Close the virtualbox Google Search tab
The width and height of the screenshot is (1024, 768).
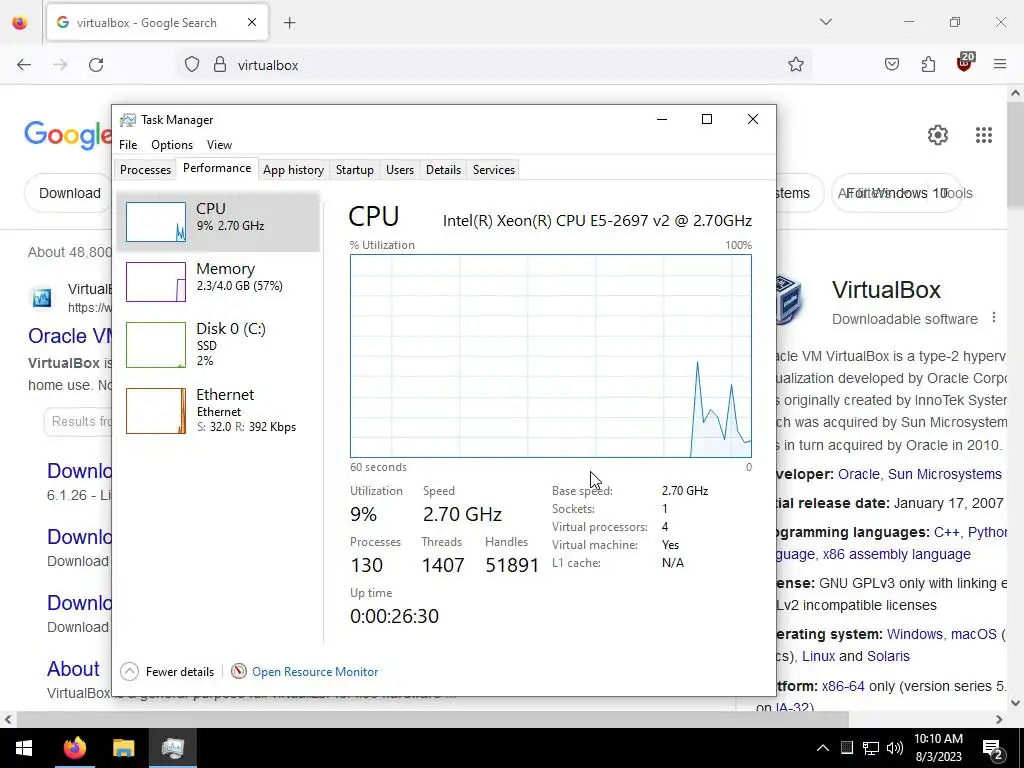point(252,23)
